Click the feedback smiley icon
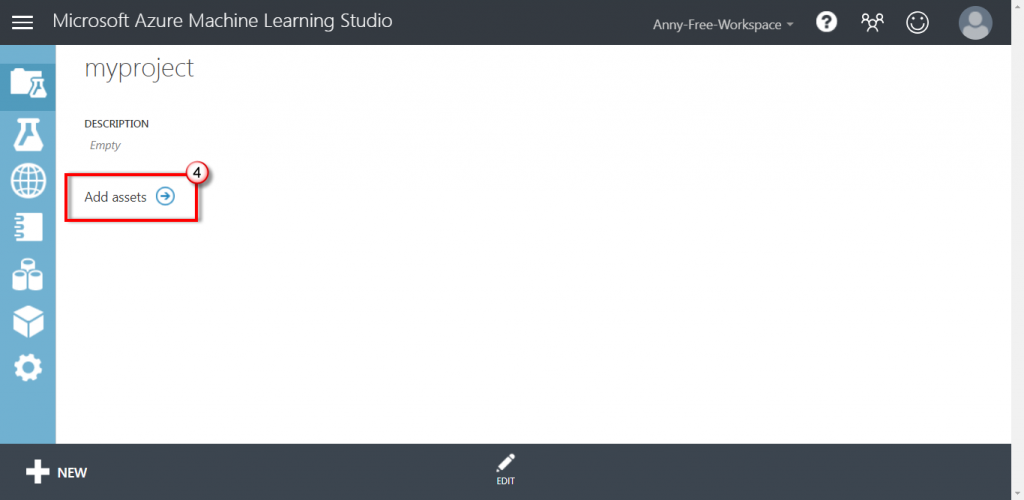The image size is (1024, 500). point(918,23)
